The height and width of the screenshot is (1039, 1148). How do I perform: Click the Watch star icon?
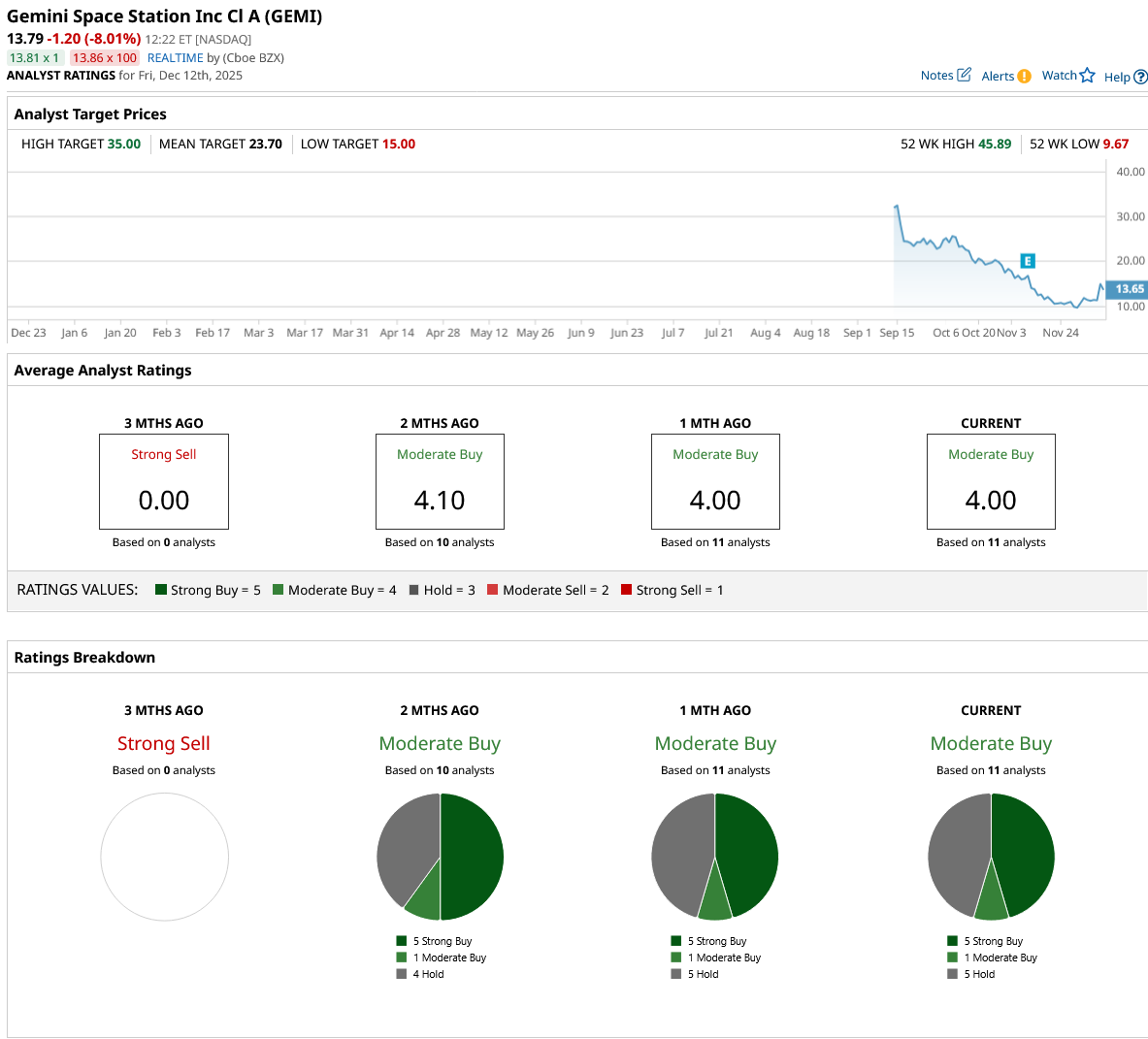tap(1087, 76)
